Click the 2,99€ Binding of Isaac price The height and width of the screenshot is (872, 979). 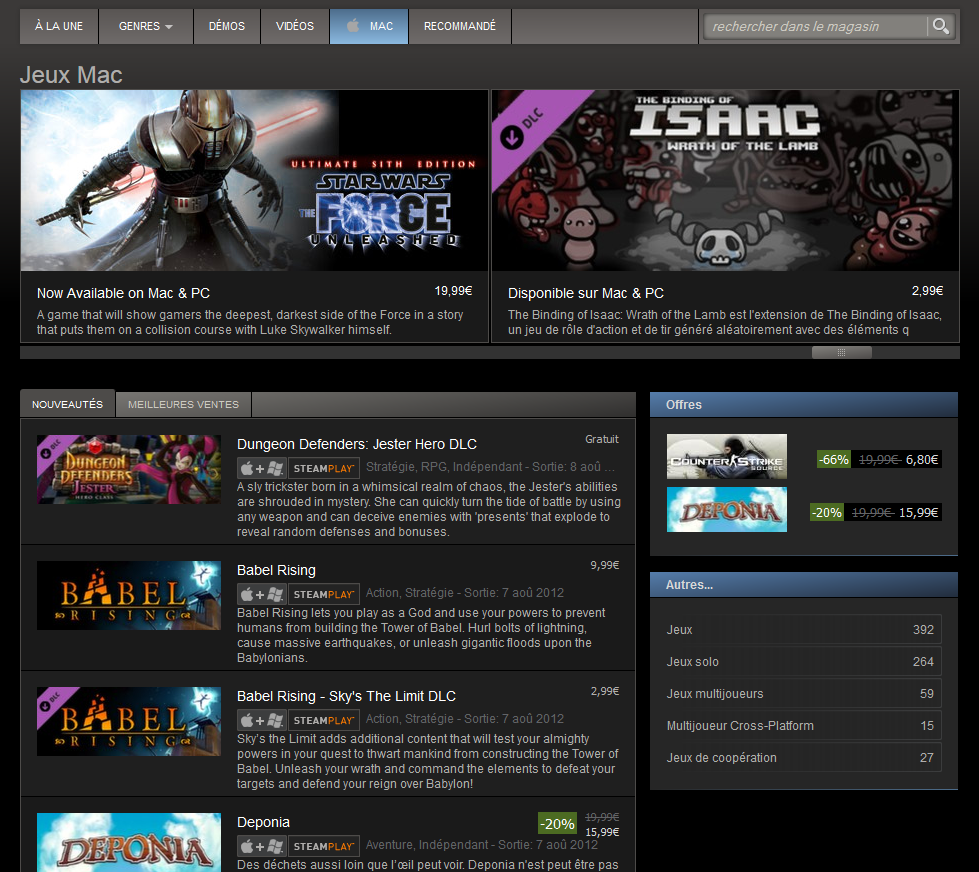click(x=927, y=291)
